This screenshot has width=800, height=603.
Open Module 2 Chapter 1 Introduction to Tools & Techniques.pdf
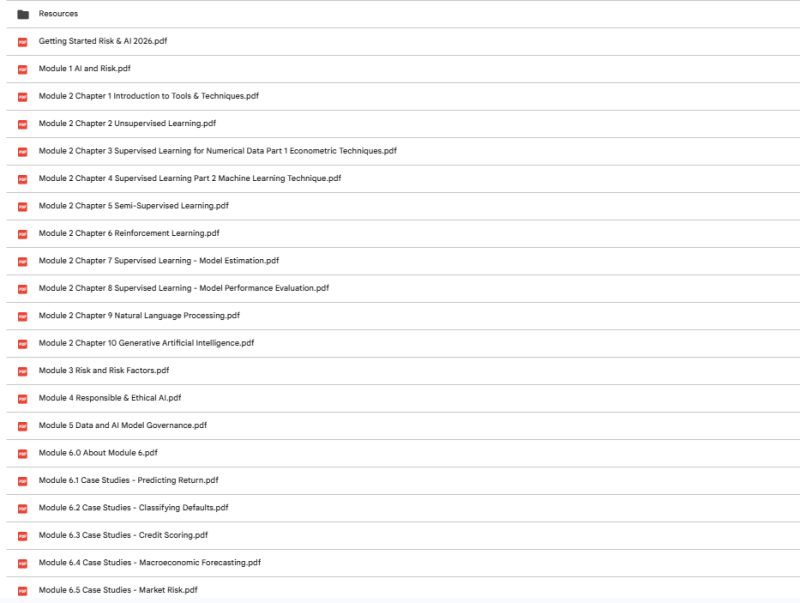pos(148,96)
